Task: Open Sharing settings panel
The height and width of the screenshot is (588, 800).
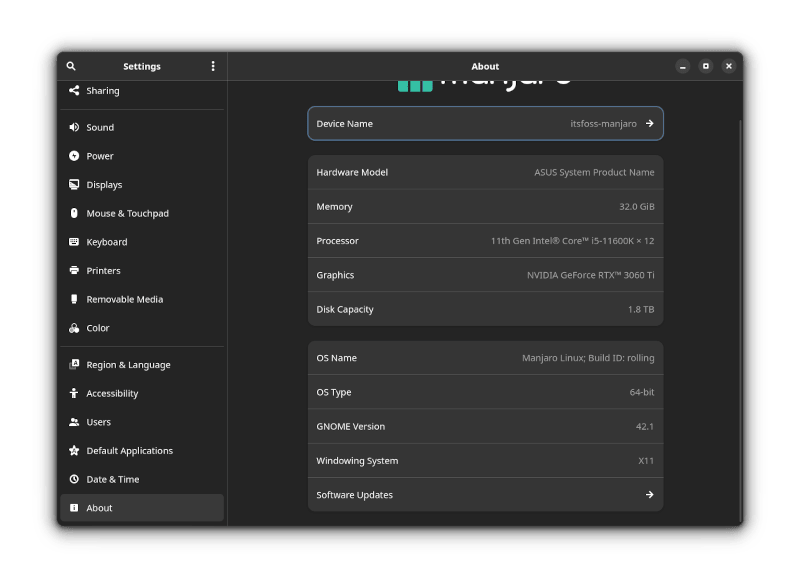Action: 102,91
